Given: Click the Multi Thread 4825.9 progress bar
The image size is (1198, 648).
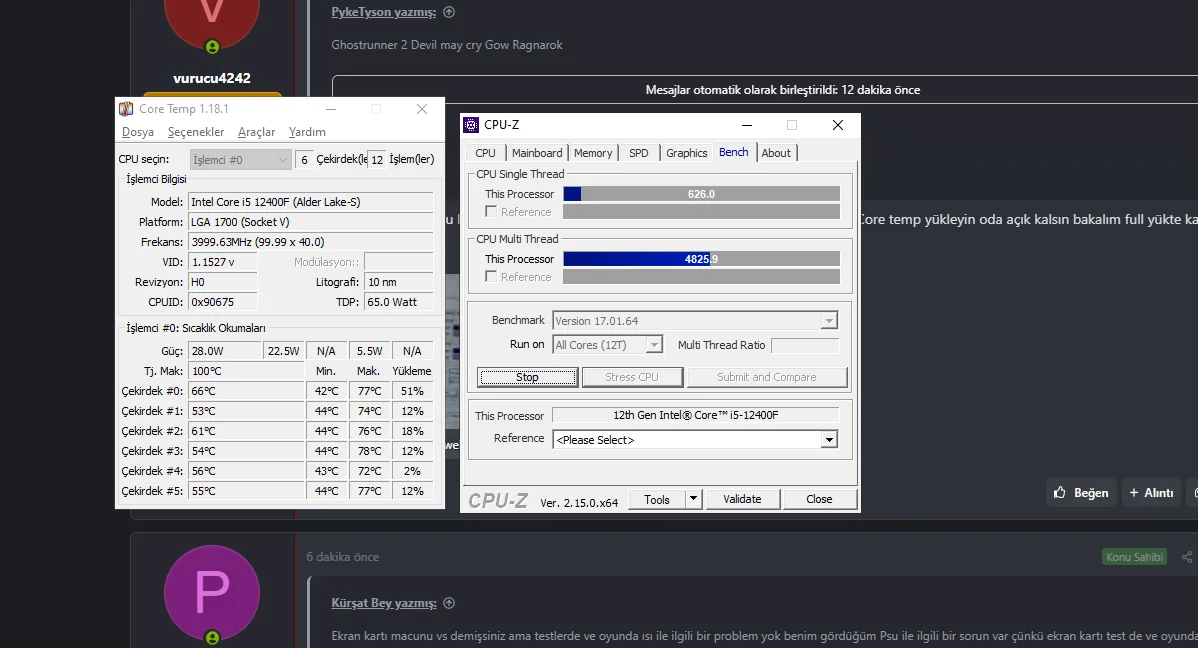Looking at the screenshot, I should pos(701,259).
